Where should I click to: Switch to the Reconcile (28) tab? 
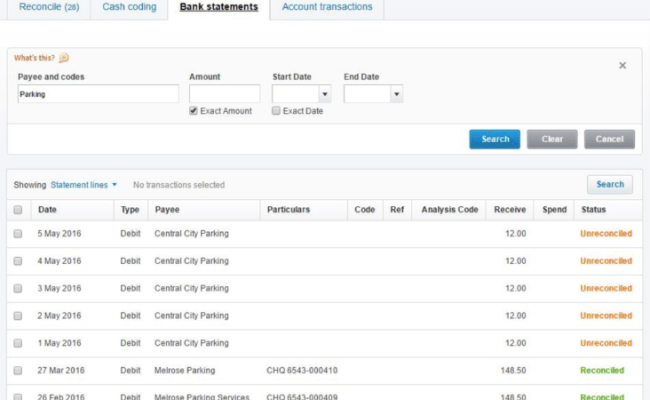point(49,7)
